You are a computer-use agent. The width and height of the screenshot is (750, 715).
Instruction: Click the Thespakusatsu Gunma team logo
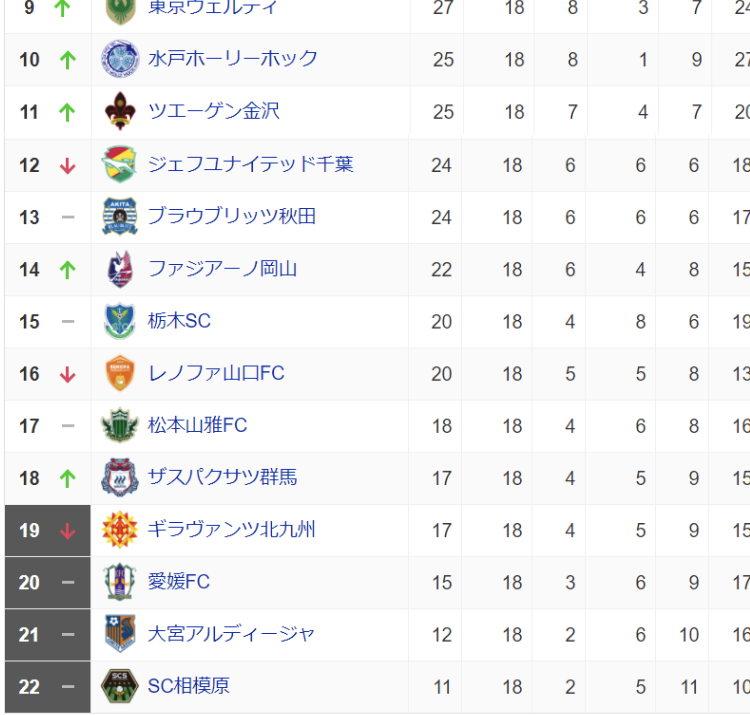click(119, 477)
